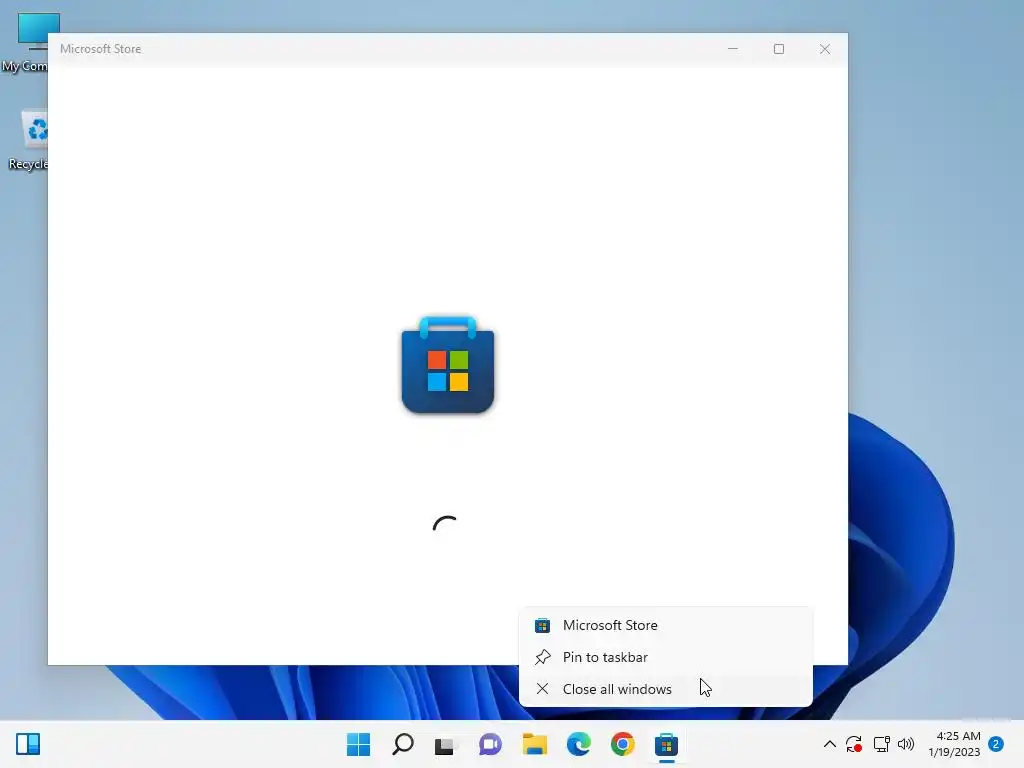Select the Recycle Bin desktop icon

pyautogui.click(x=28, y=140)
